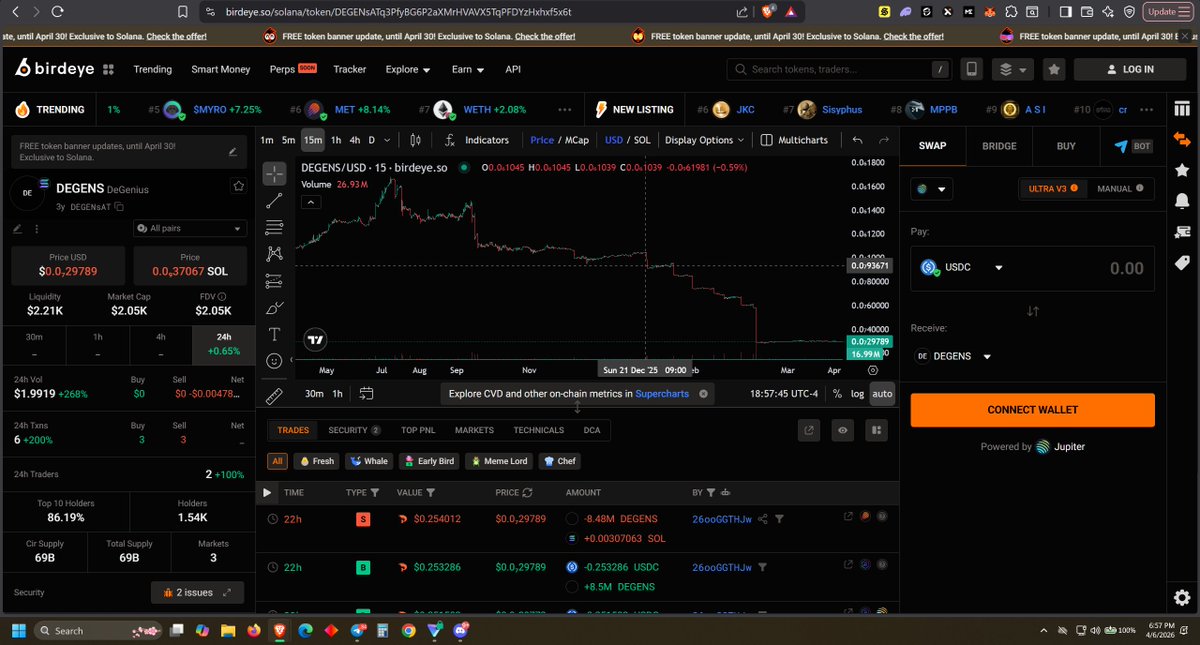
Task: Toggle auto scale on chart
Action: [882, 394]
